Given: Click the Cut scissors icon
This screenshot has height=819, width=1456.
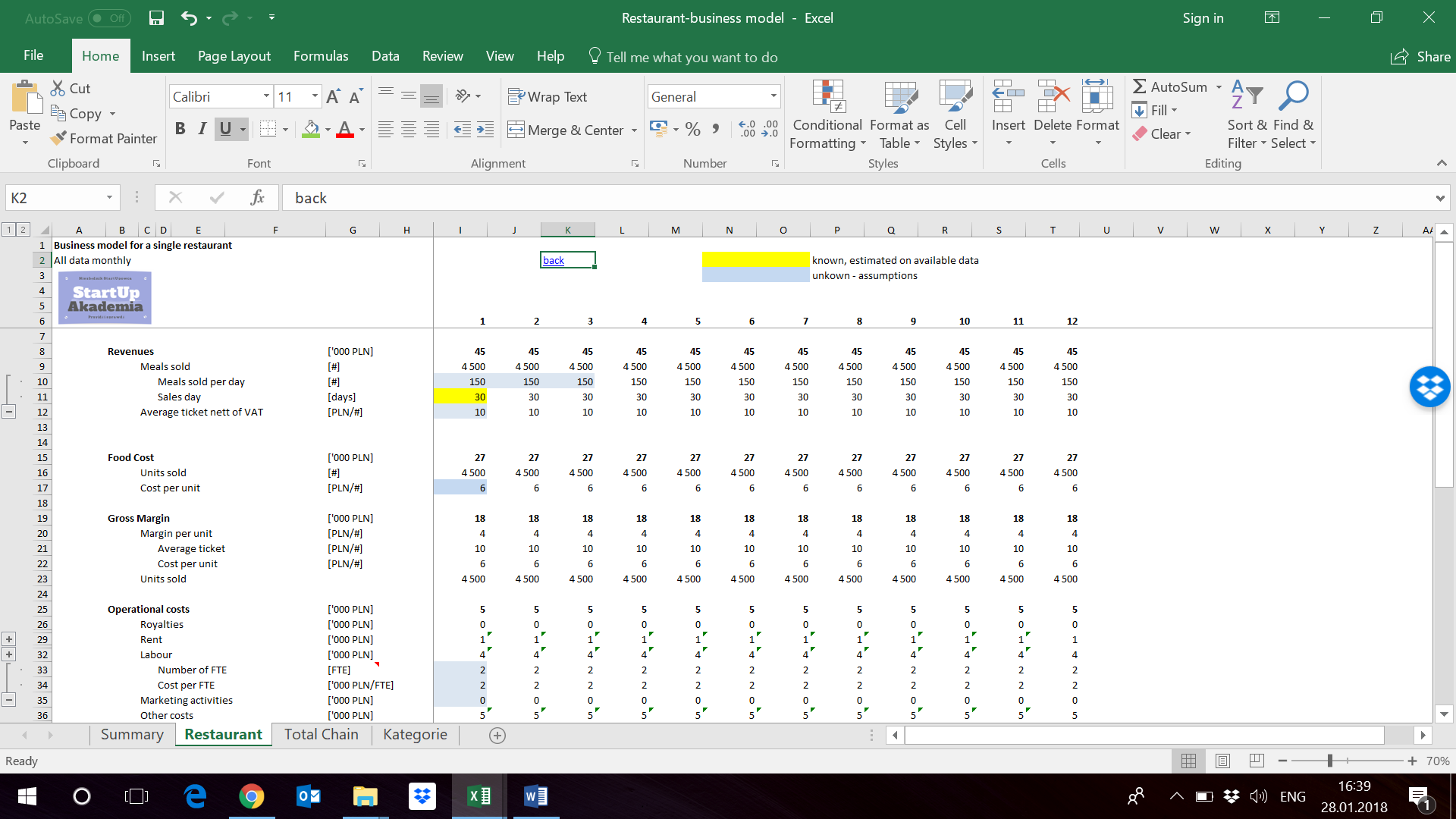Looking at the screenshot, I should point(58,88).
